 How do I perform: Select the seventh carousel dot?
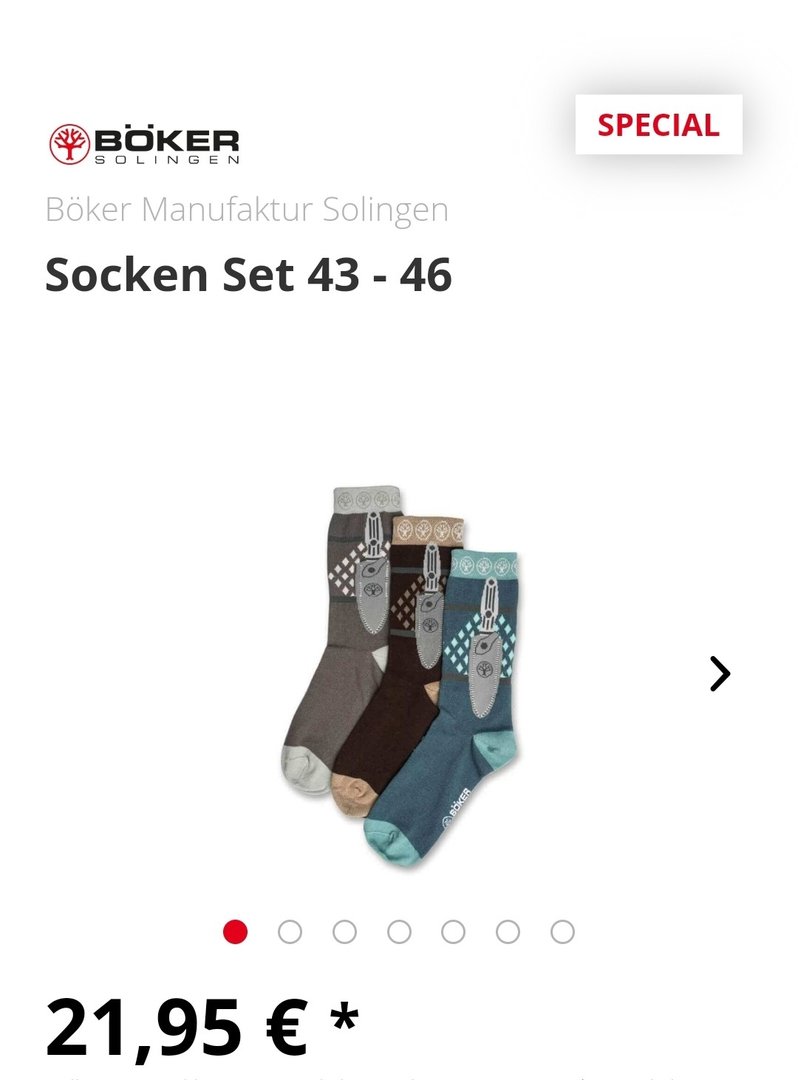(x=563, y=932)
